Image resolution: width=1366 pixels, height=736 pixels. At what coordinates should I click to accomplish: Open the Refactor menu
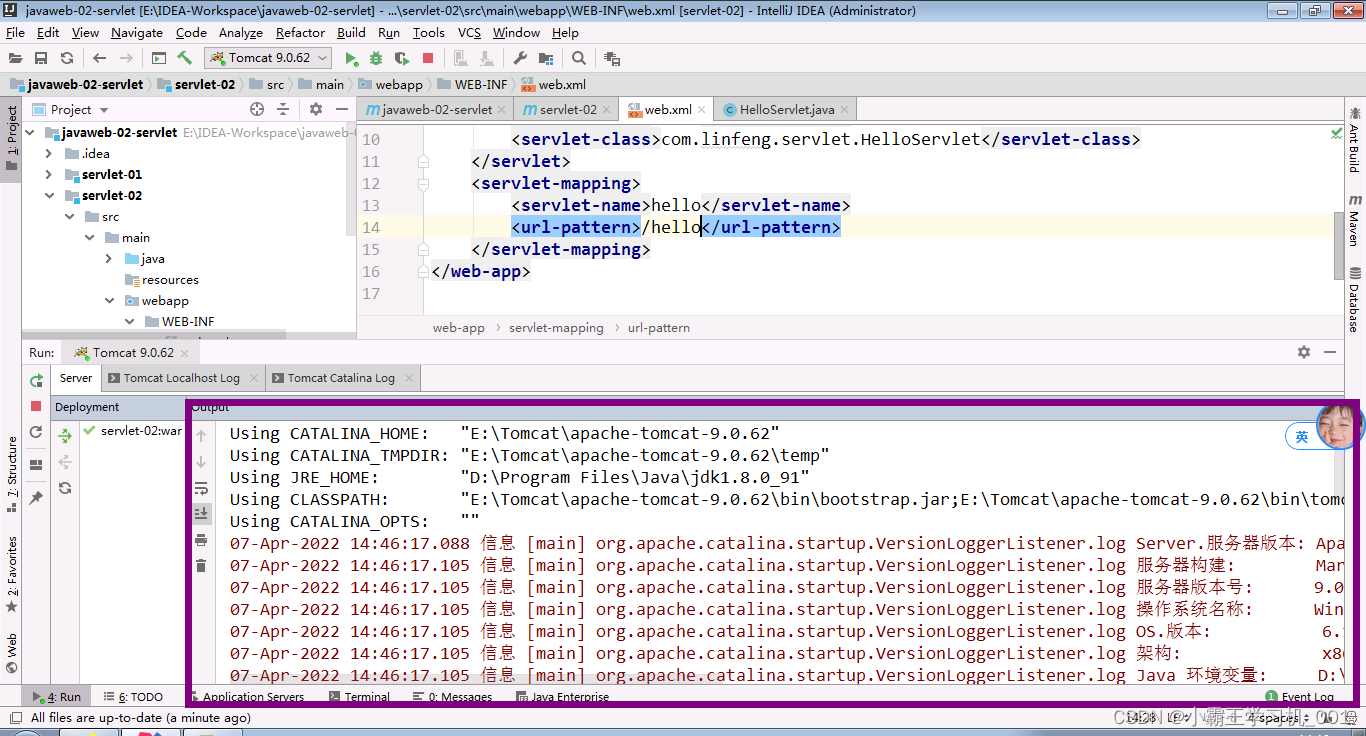click(300, 32)
